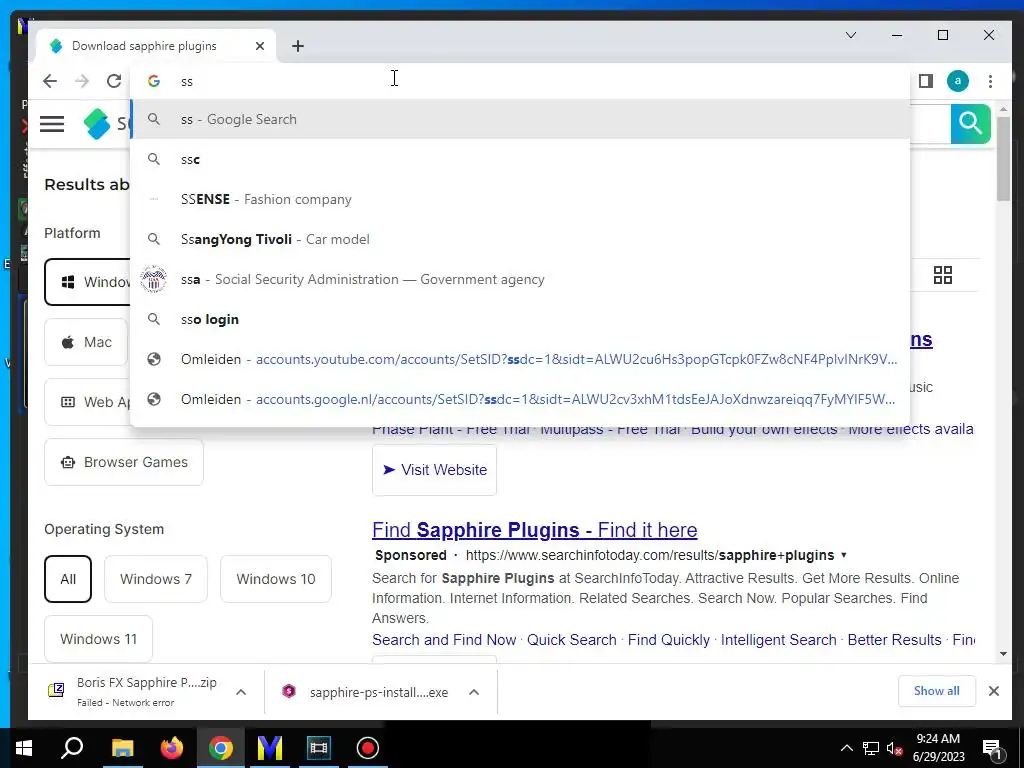
Task: Select the Browser Games filter
Action: point(124,462)
